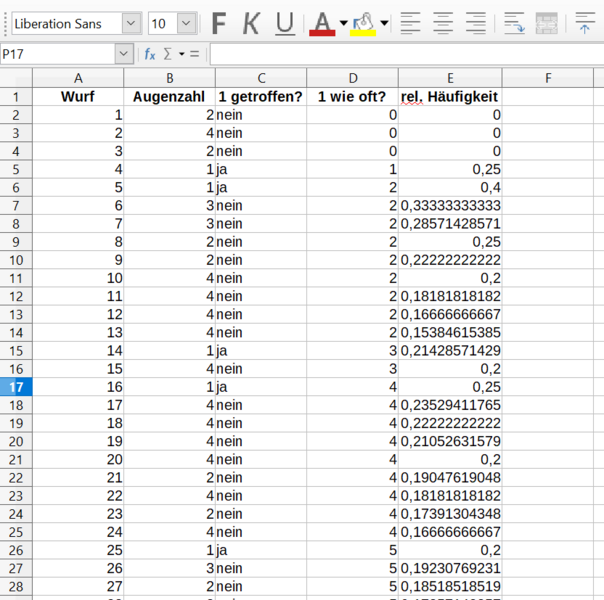Select column D header

click(x=352, y=78)
